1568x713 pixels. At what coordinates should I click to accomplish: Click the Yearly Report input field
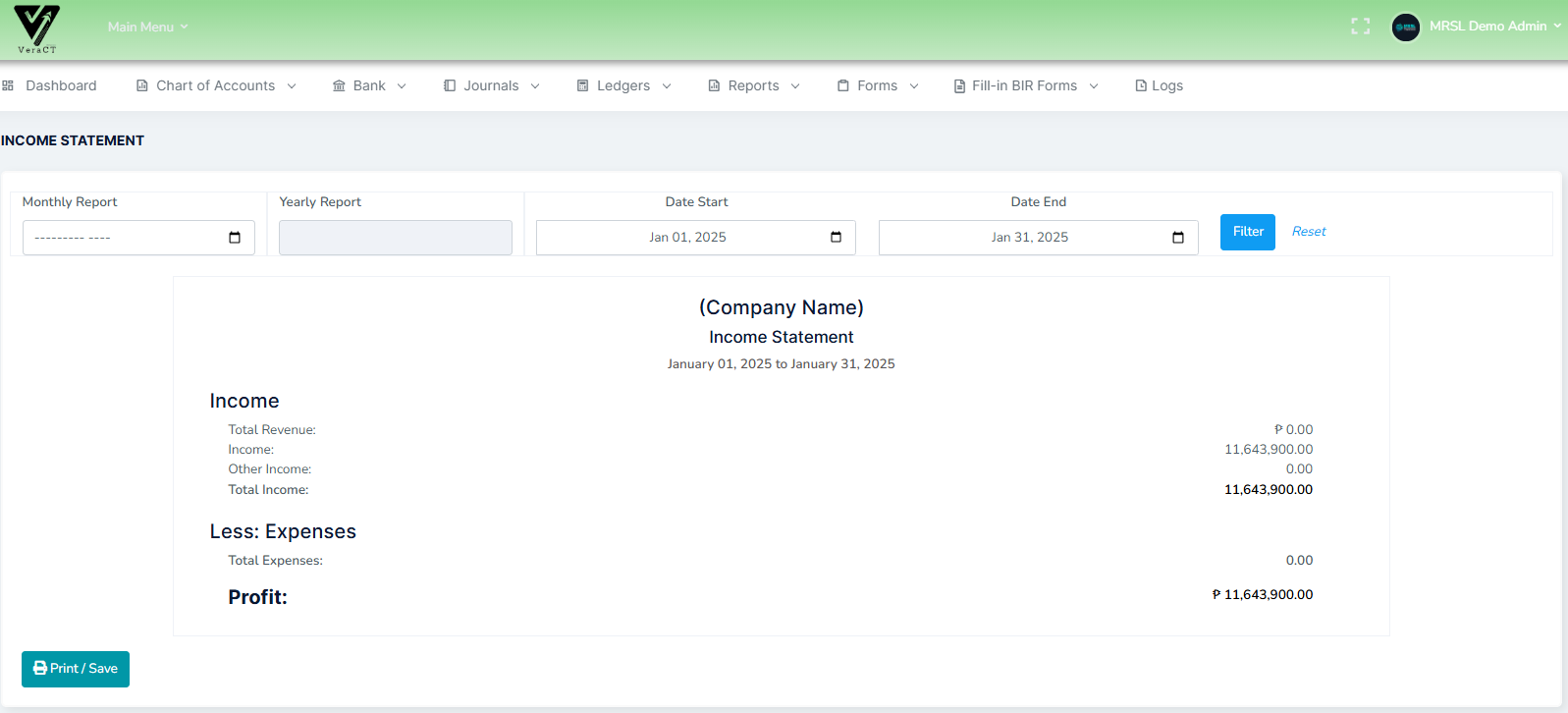coord(396,238)
